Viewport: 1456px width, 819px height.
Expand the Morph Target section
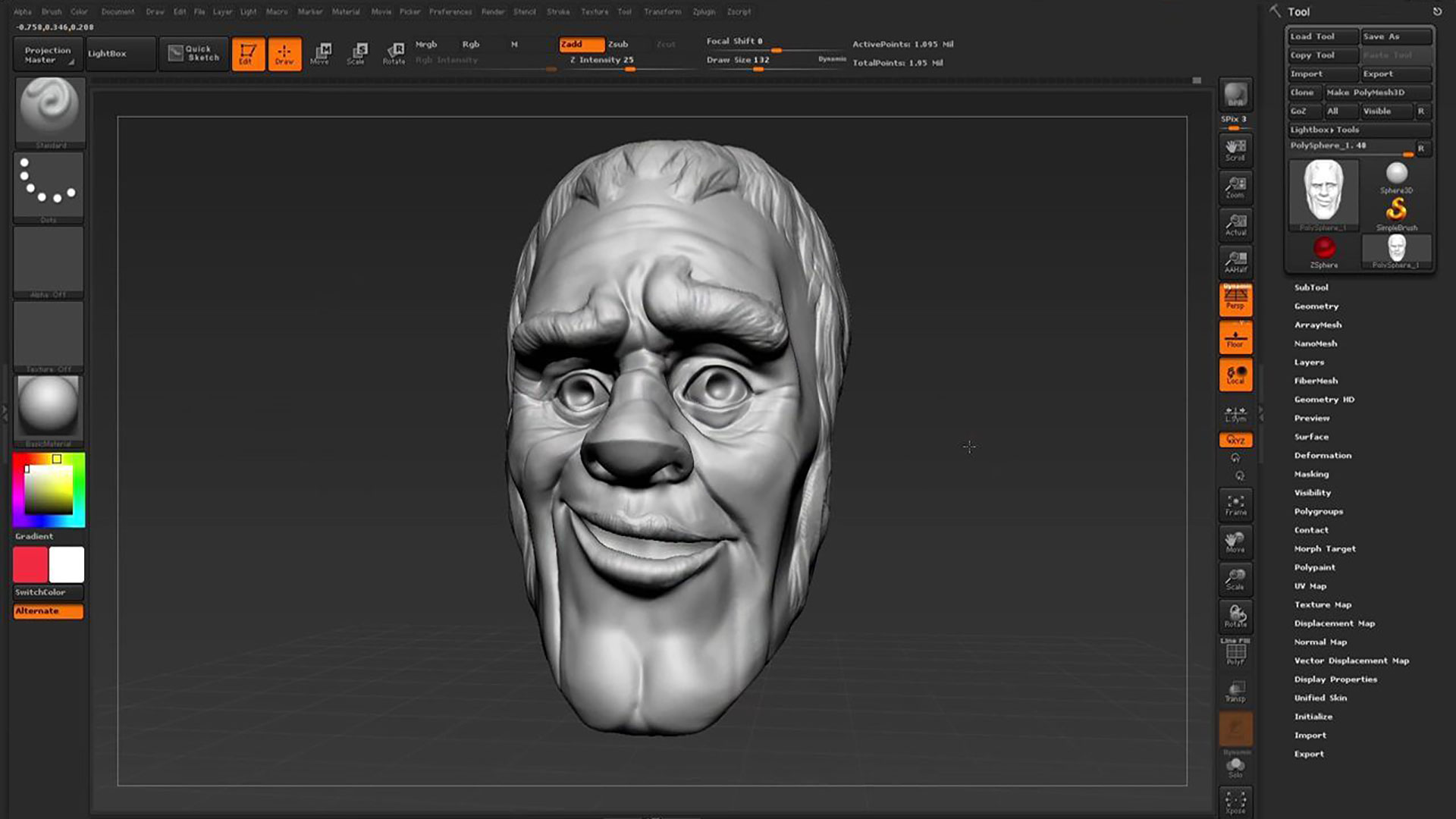click(1325, 549)
